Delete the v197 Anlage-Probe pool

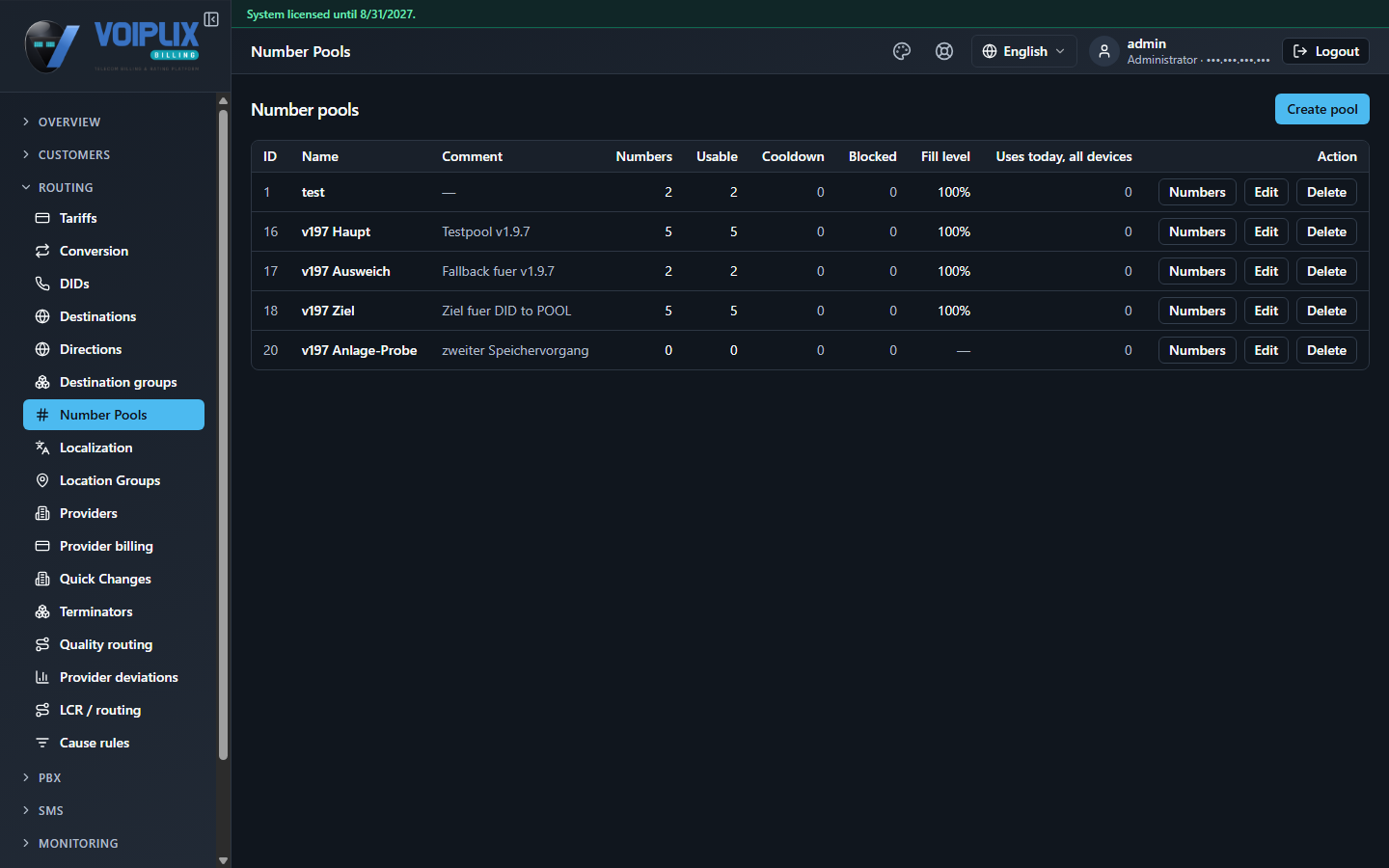pyautogui.click(x=1326, y=350)
